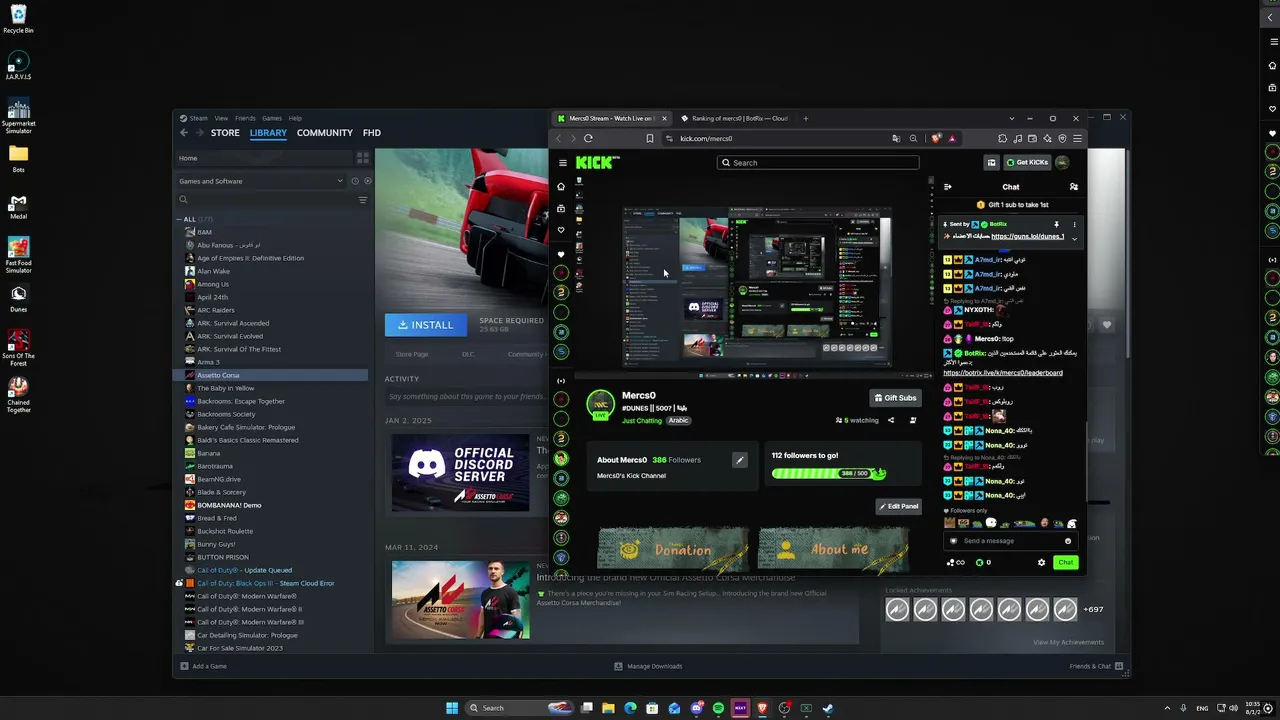Screen dimensions: 1280x720
Task: Open the Windows Start menu
Action: click(x=452, y=708)
